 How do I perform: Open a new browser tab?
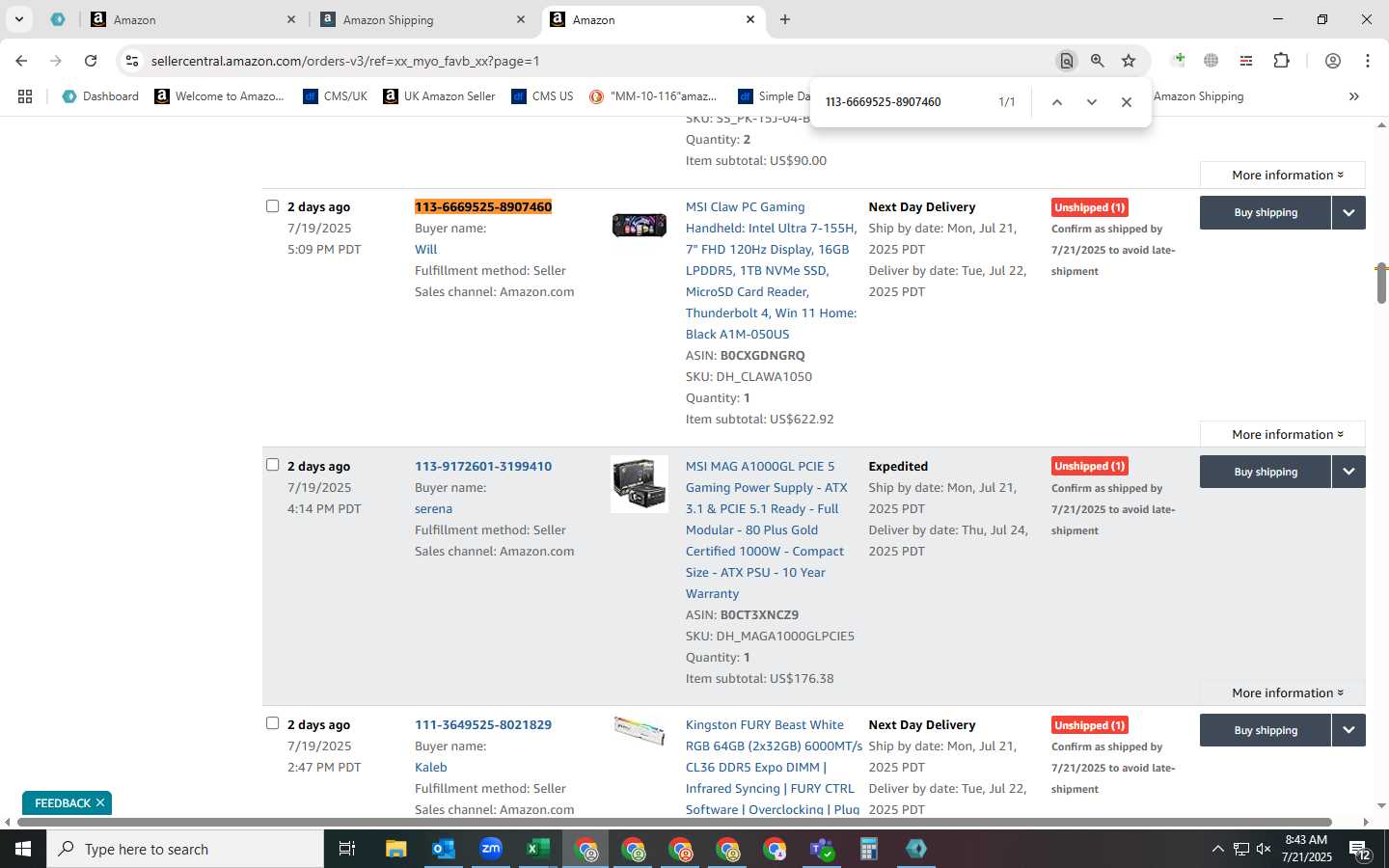(785, 19)
